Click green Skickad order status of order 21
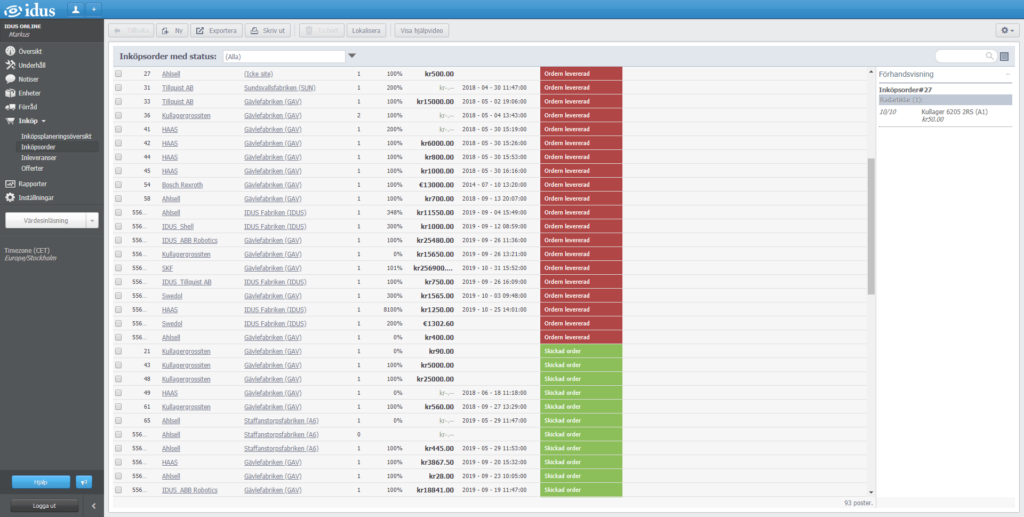This screenshot has width=1024, height=517. (x=581, y=351)
